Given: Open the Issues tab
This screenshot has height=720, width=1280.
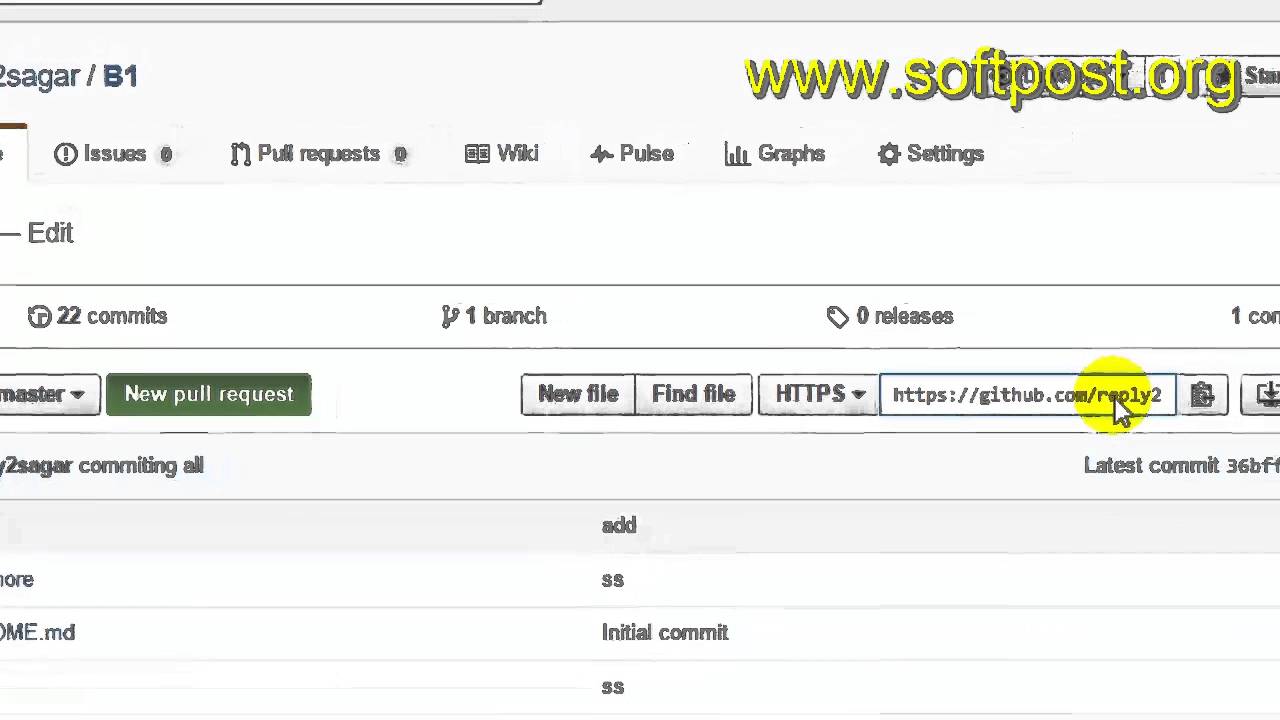Looking at the screenshot, I should pos(113,154).
